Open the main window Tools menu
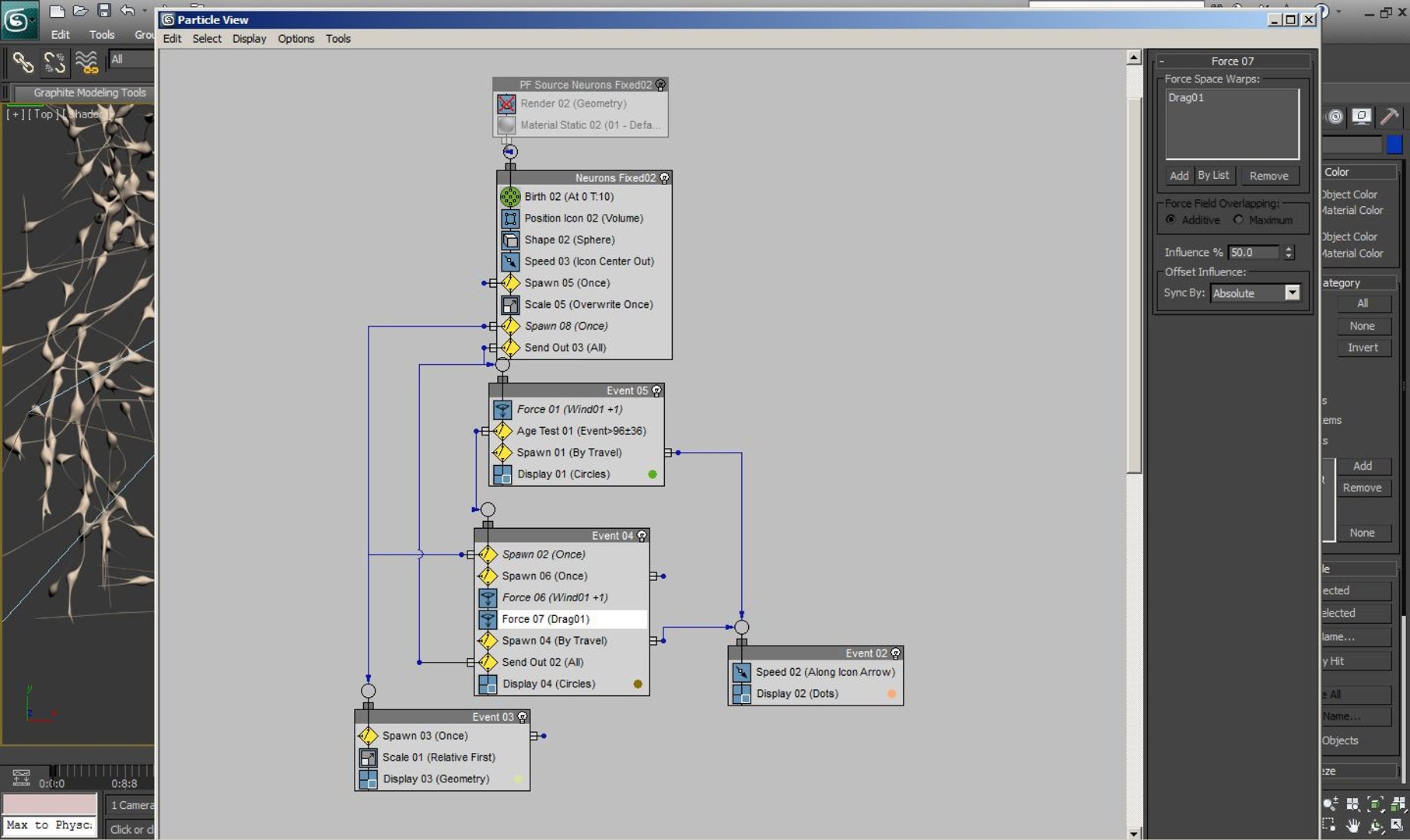Viewport: 1410px width, 840px height. coord(102,35)
